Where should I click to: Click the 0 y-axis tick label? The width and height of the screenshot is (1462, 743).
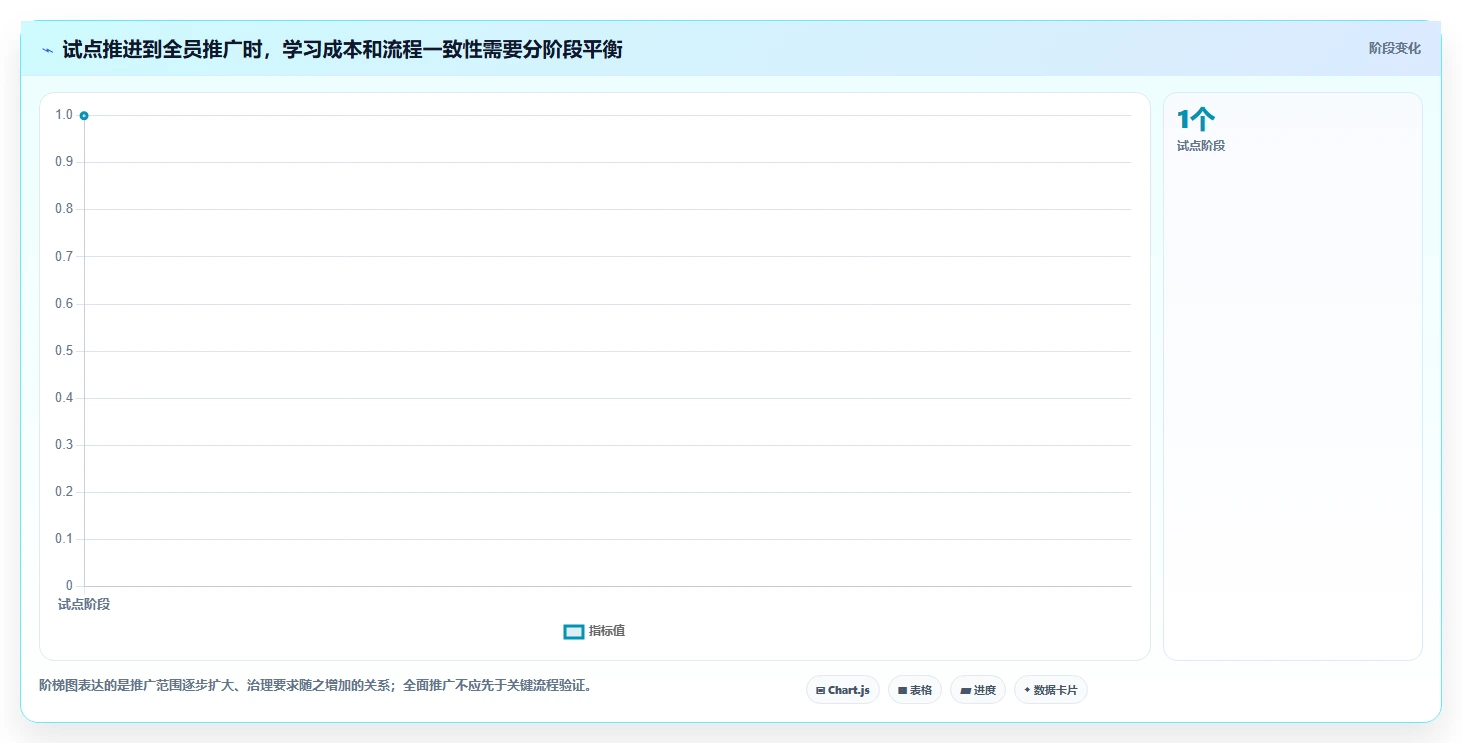tap(69, 586)
